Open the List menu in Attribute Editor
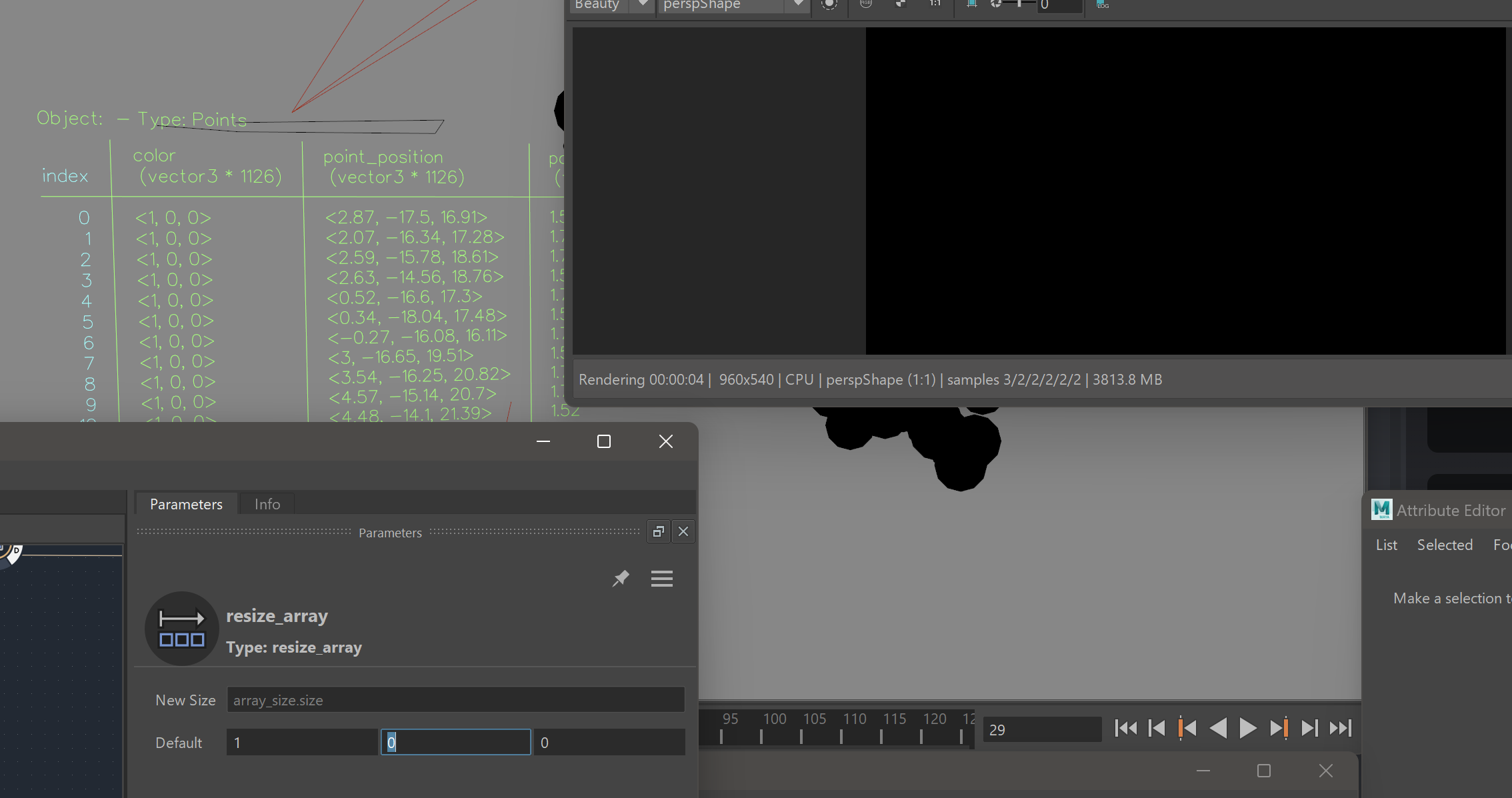1512x798 pixels. 1387,545
